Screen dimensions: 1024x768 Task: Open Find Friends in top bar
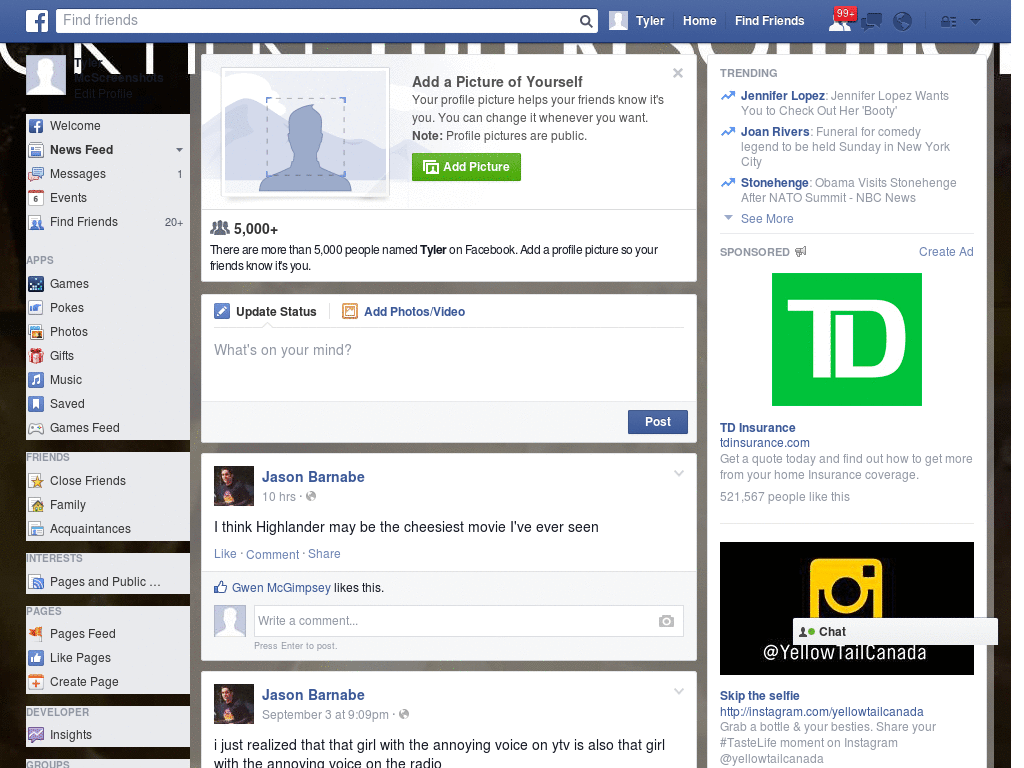click(769, 21)
